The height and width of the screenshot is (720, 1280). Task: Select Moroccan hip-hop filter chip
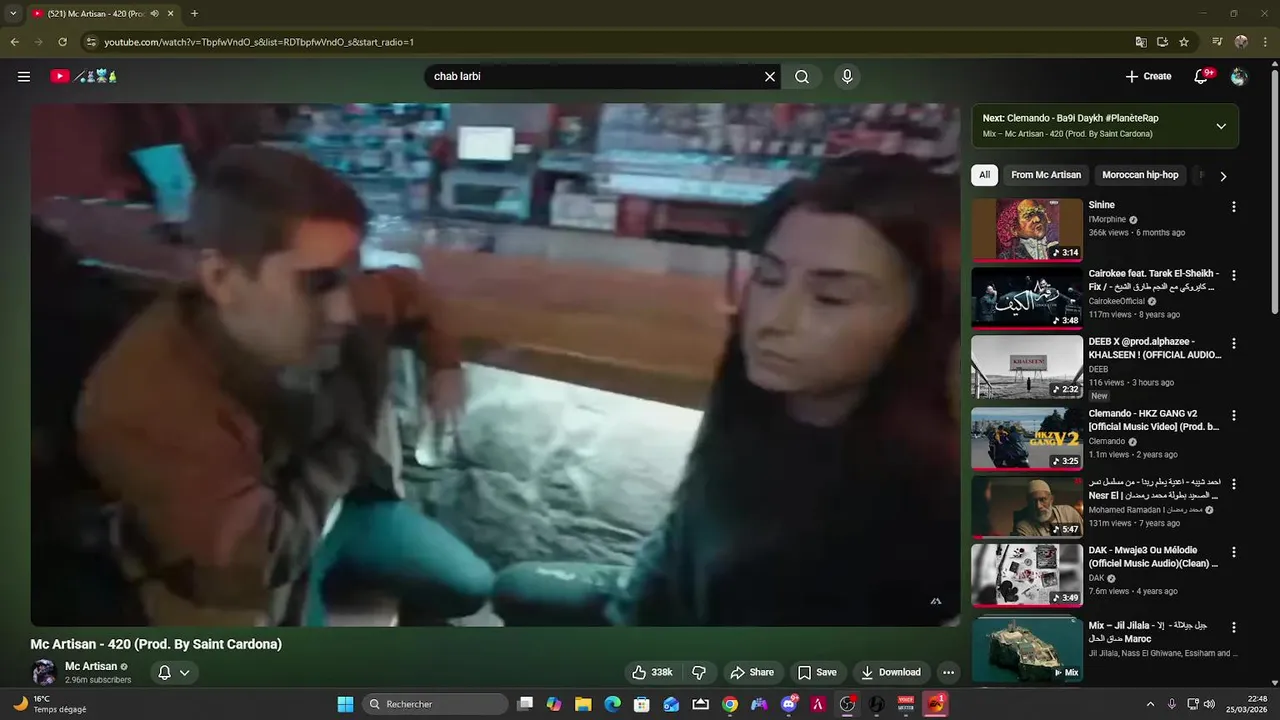(1140, 175)
